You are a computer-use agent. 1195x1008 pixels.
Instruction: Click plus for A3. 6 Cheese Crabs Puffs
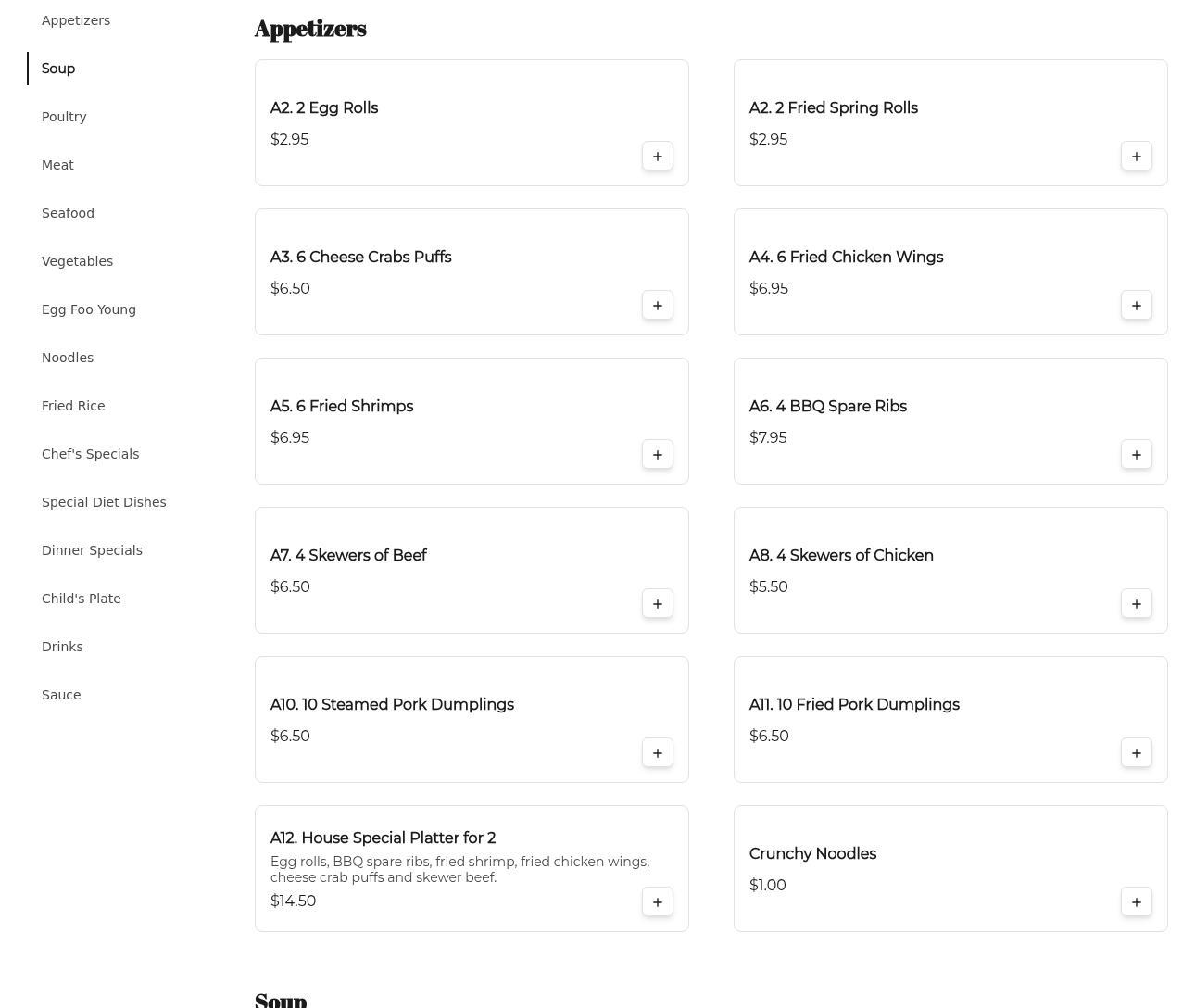point(657,306)
